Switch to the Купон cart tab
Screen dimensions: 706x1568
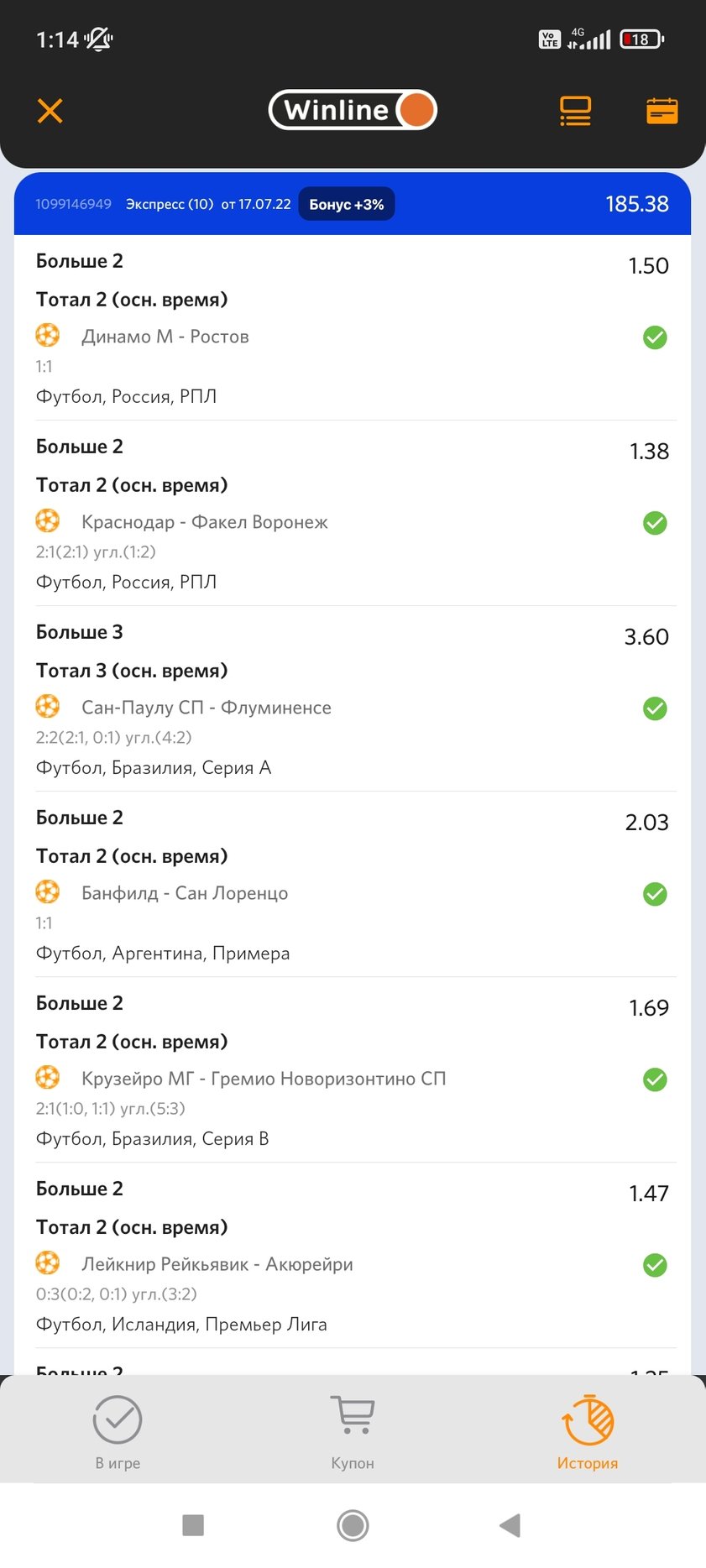click(x=353, y=1432)
